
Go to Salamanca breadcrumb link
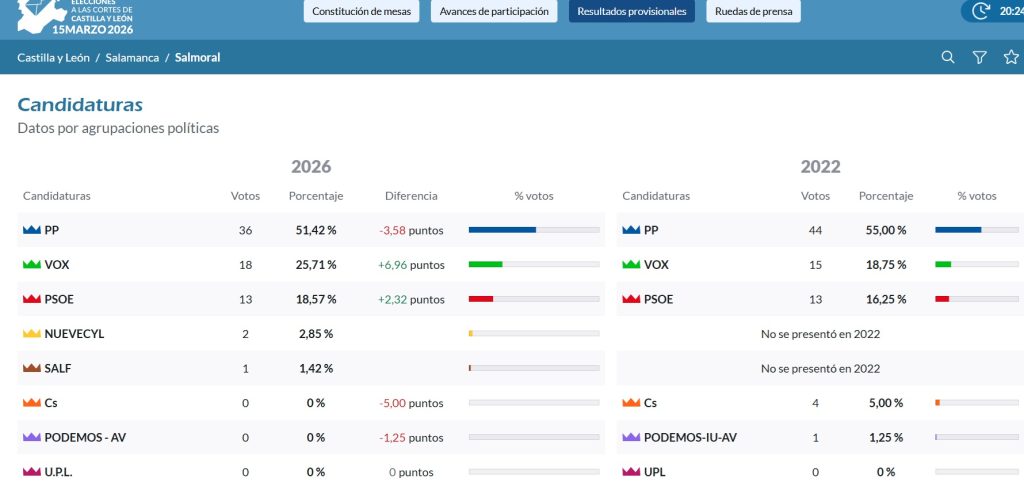pyautogui.click(x=132, y=57)
